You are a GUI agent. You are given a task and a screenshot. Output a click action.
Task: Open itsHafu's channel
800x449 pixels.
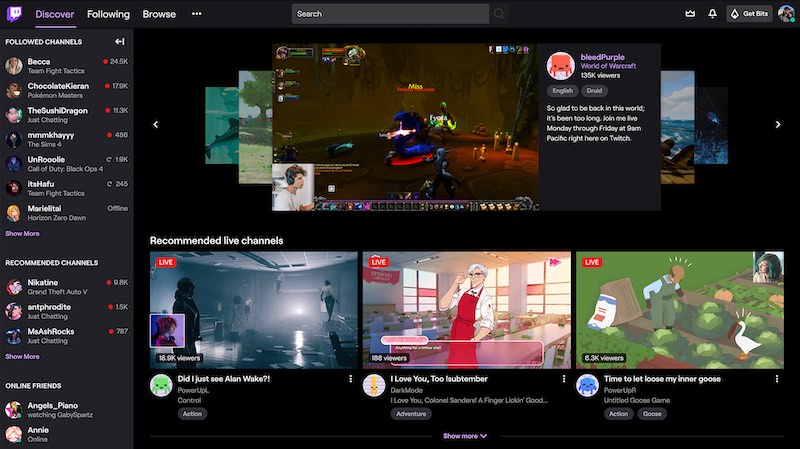[66, 188]
